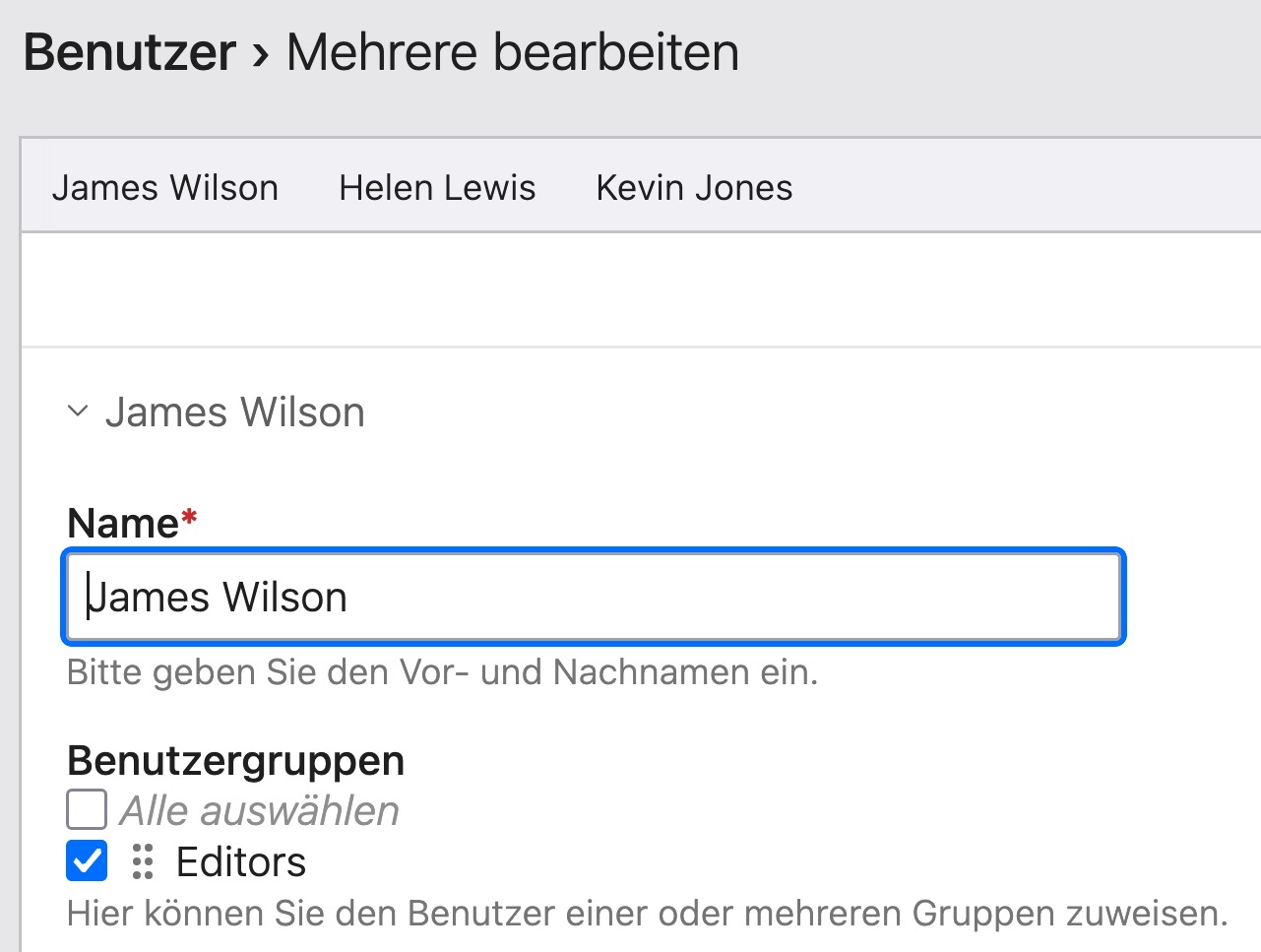Click the Name field label
The image size is (1261, 952).
coord(123,523)
